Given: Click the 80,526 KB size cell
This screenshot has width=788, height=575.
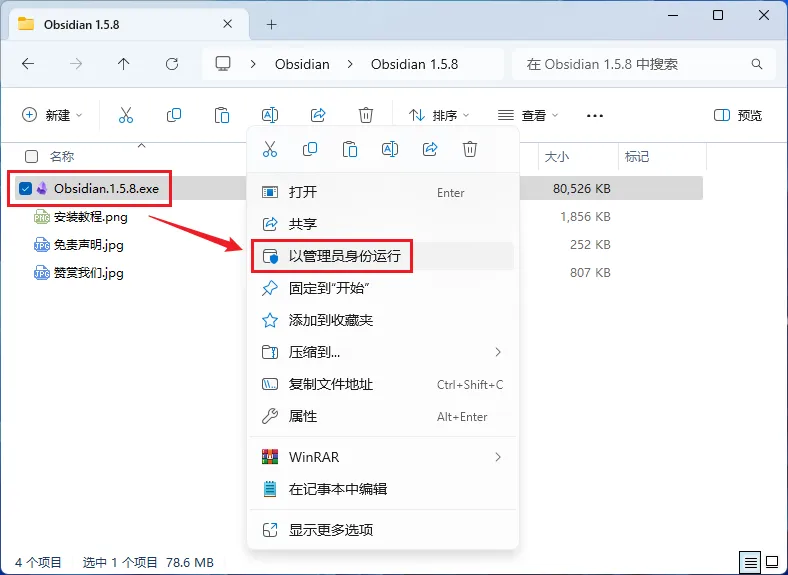Looking at the screenshot, I should 581,188.
